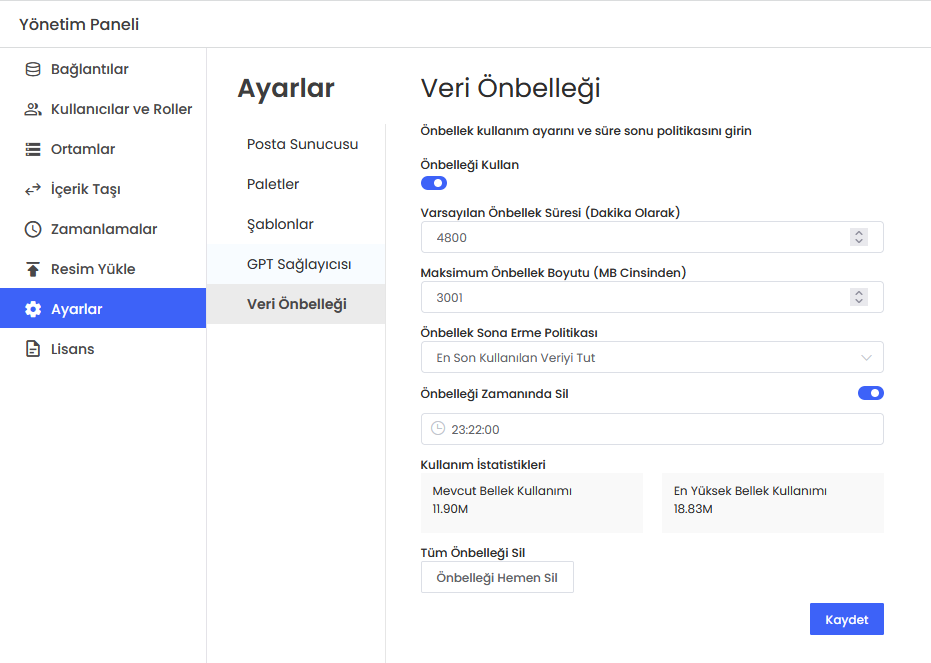Click the 23:22:00 time picker field
Image resolution: width=931 pixels, height=663 pixels.
pos(652,429)
